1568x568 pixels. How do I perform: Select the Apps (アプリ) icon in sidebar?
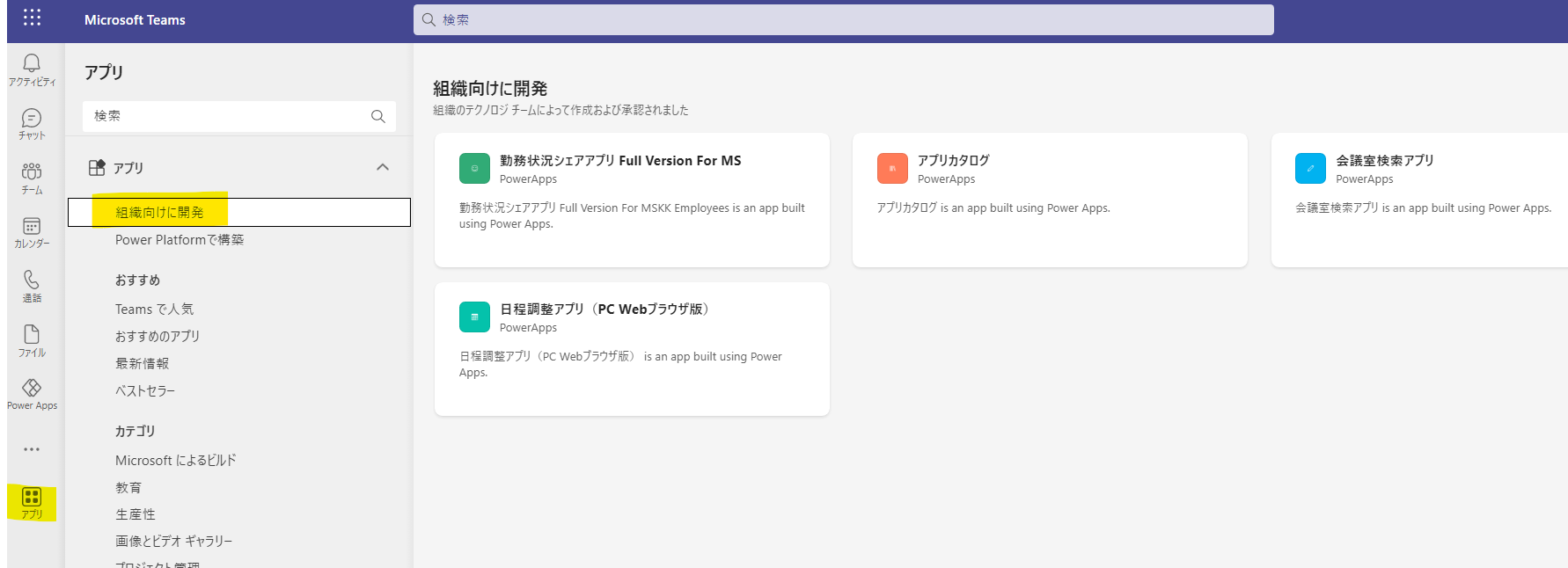pyautogui.click(x=32, y=503)
